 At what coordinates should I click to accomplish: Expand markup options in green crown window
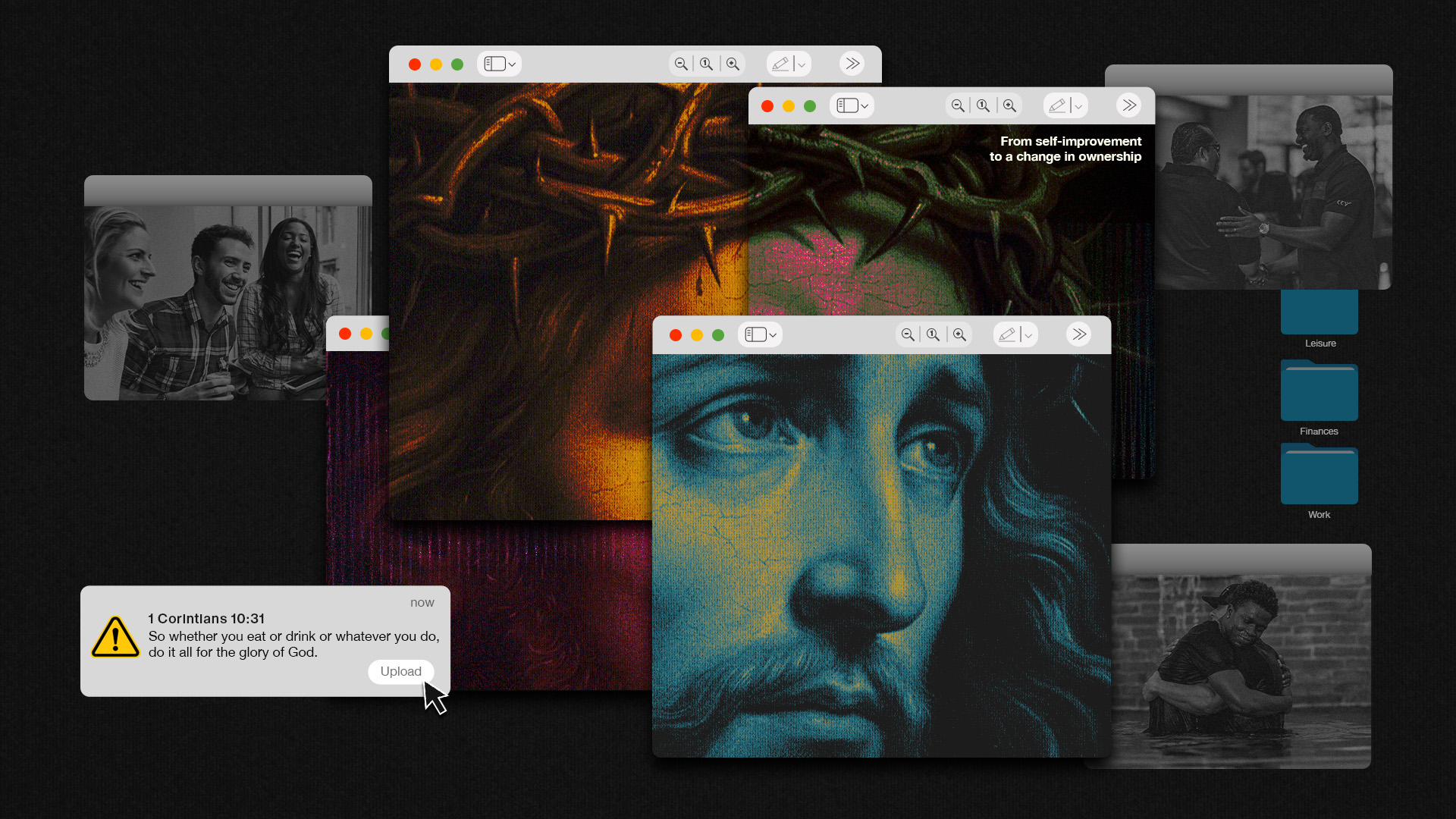pos(1078,106)
